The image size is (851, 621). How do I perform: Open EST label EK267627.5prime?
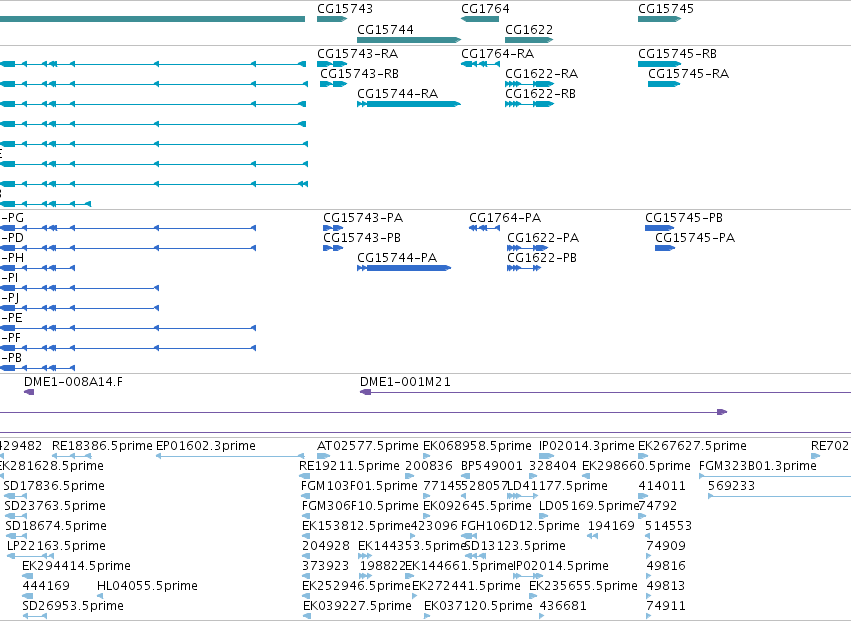[x=693, y=446]
